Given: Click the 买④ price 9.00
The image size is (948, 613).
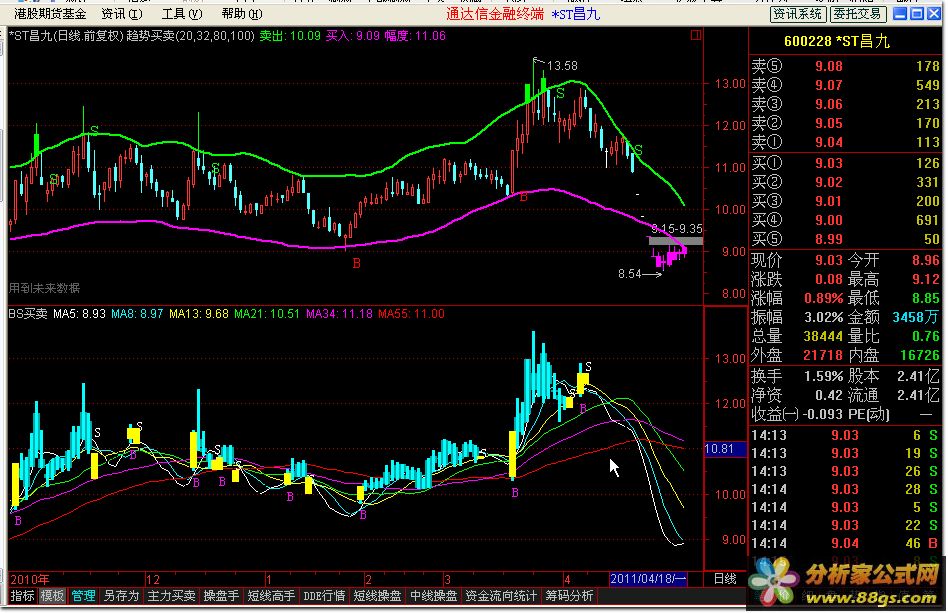Looking at the screenshot, I should click(x=828, y=221).
